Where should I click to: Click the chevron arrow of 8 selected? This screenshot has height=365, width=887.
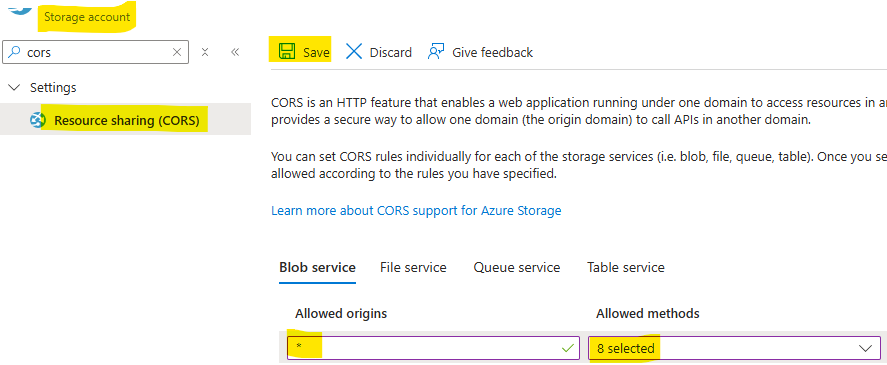click(x=866, y=348)
